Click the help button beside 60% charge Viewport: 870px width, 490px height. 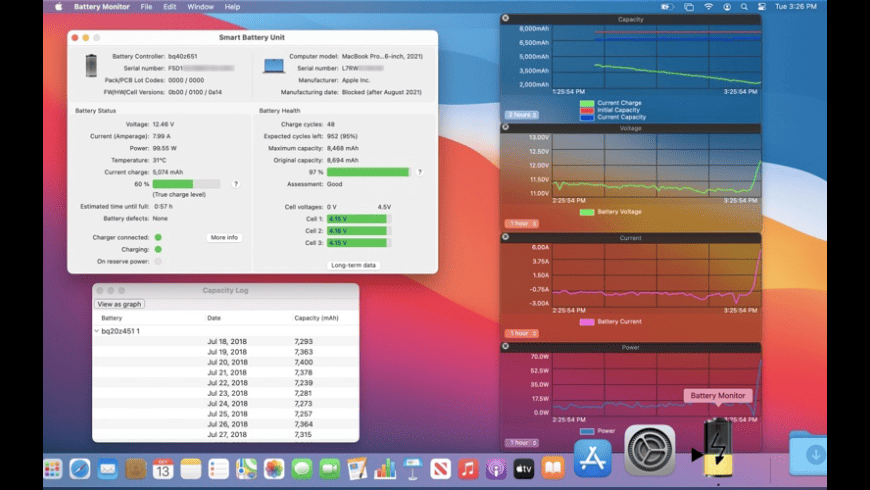[x=236, y=184]
